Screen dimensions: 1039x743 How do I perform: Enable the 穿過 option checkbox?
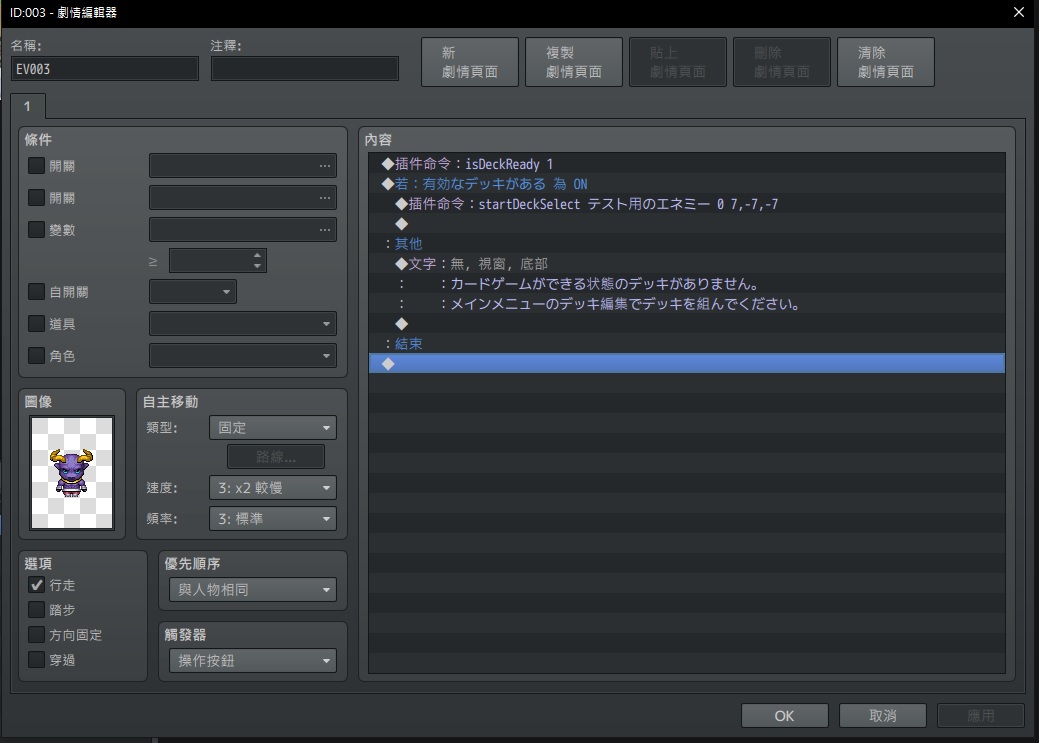(x=36, y=659)
